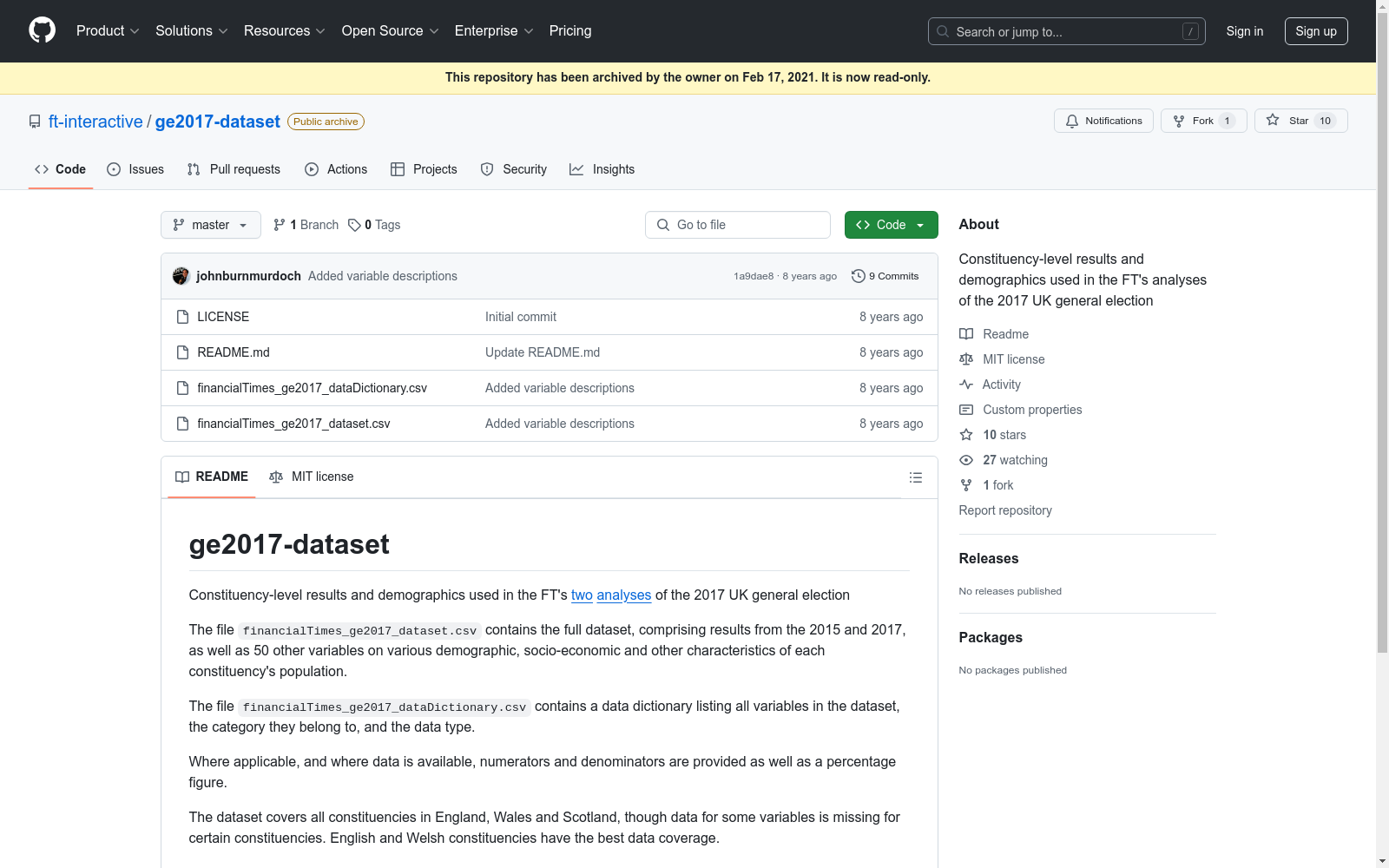The height and width of the screenshot is (868, 1389).
Task: Open the Initial commit message link
Action: [x=521, y=317]
